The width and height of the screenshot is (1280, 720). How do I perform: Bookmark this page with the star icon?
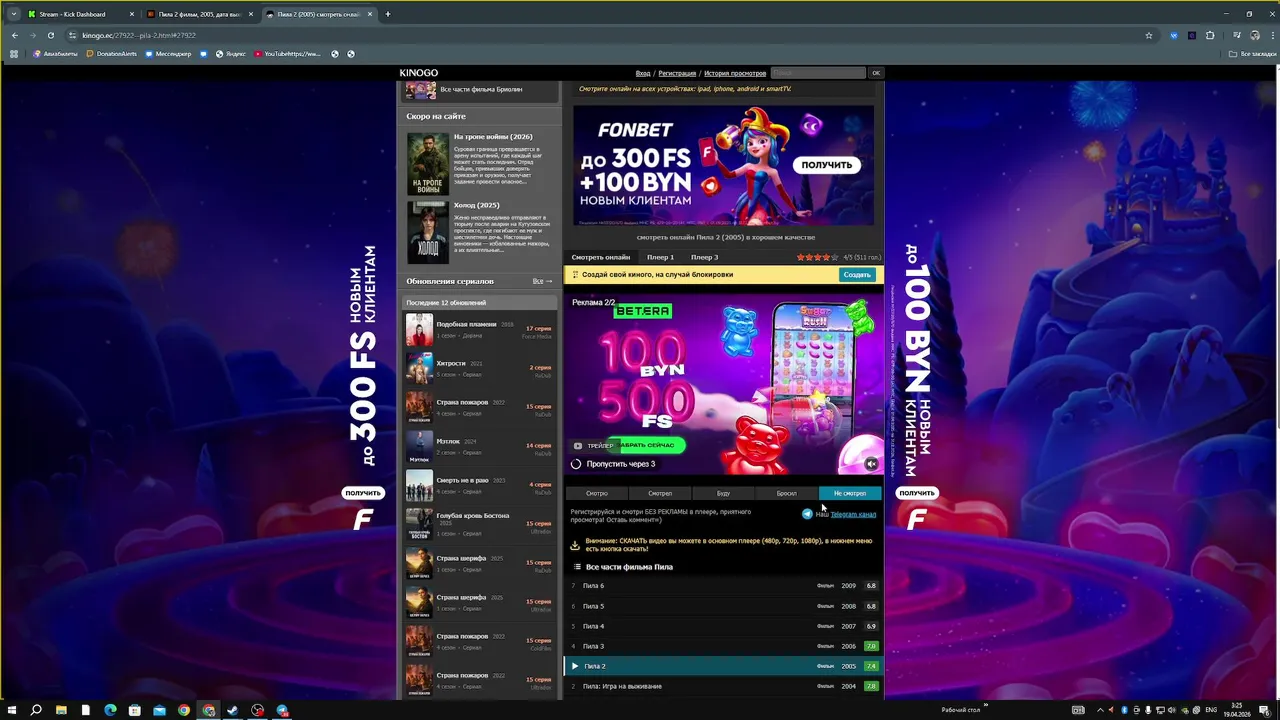pyautogui.click(x=1149, y=35)
